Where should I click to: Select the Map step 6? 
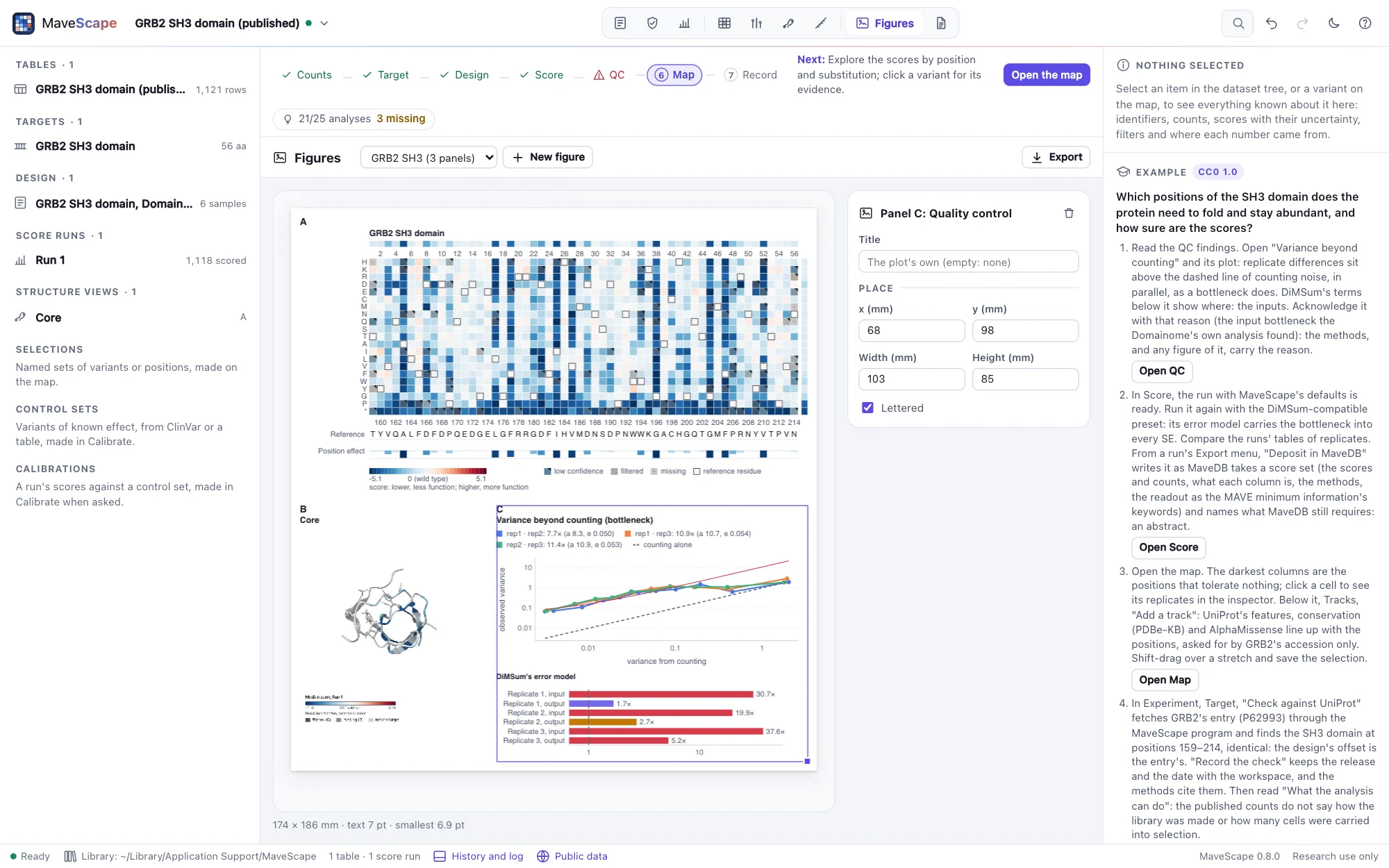(x=674, y=74)
